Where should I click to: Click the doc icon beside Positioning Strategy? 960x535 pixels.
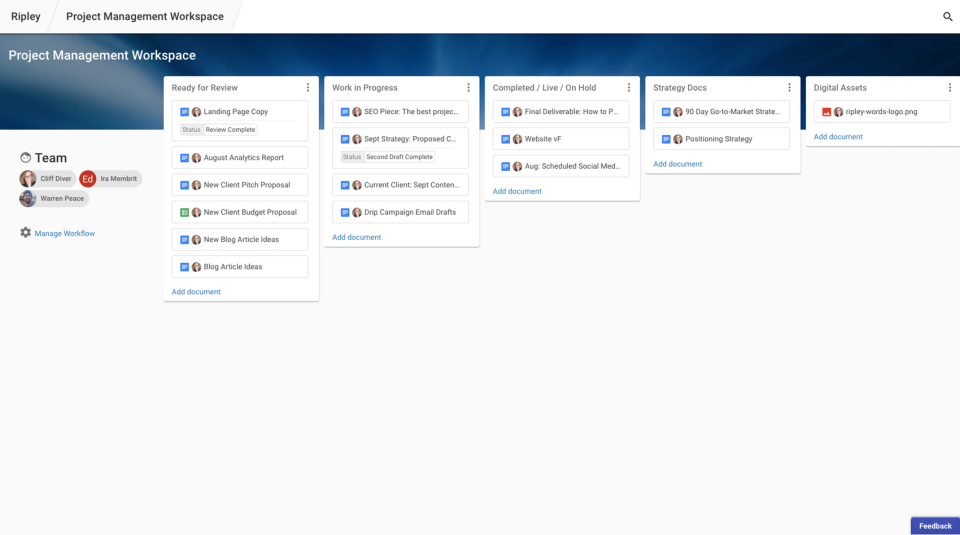coord(666,139)
